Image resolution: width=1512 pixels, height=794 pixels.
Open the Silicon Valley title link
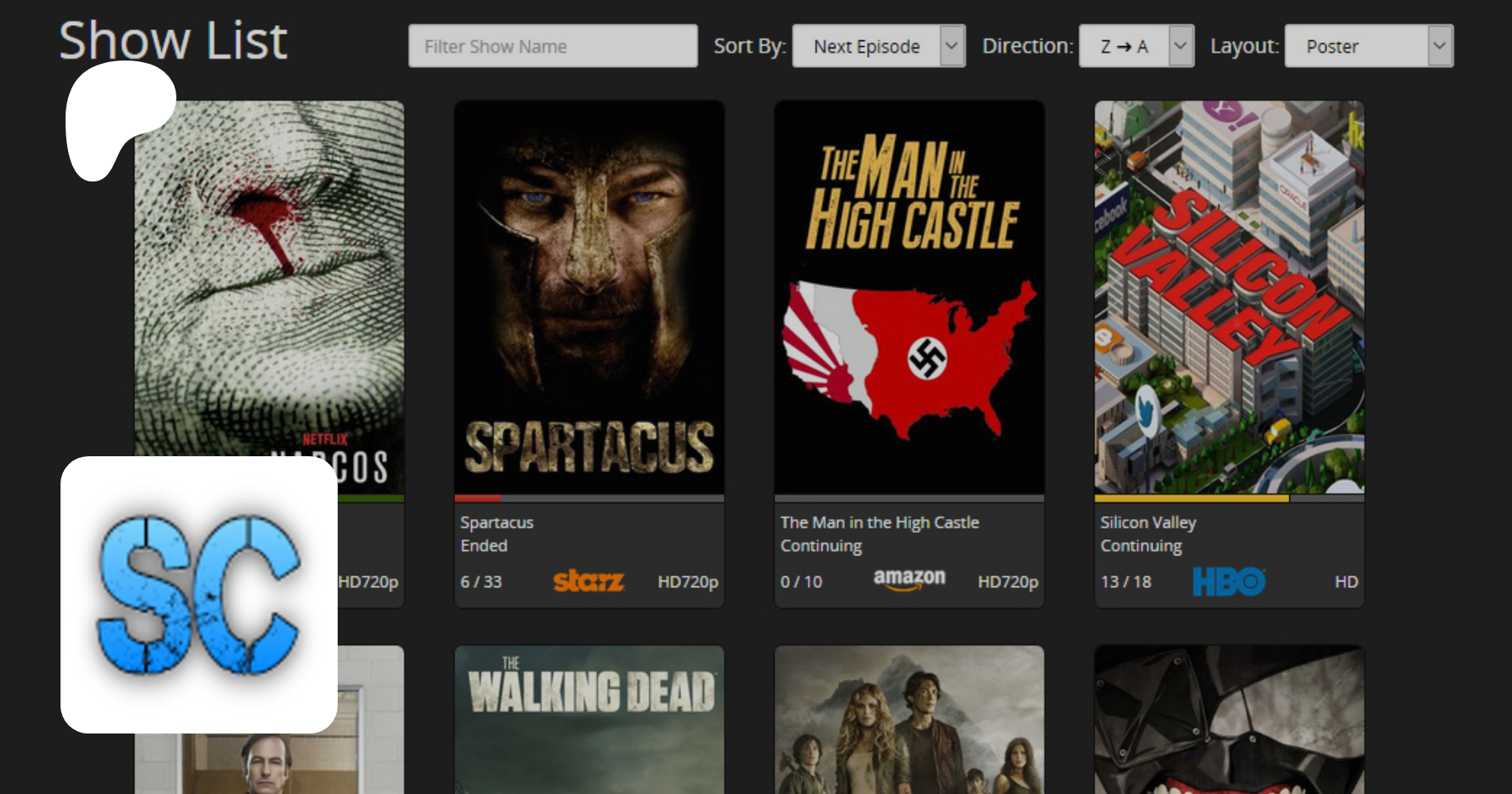(x=1147, y=523)
